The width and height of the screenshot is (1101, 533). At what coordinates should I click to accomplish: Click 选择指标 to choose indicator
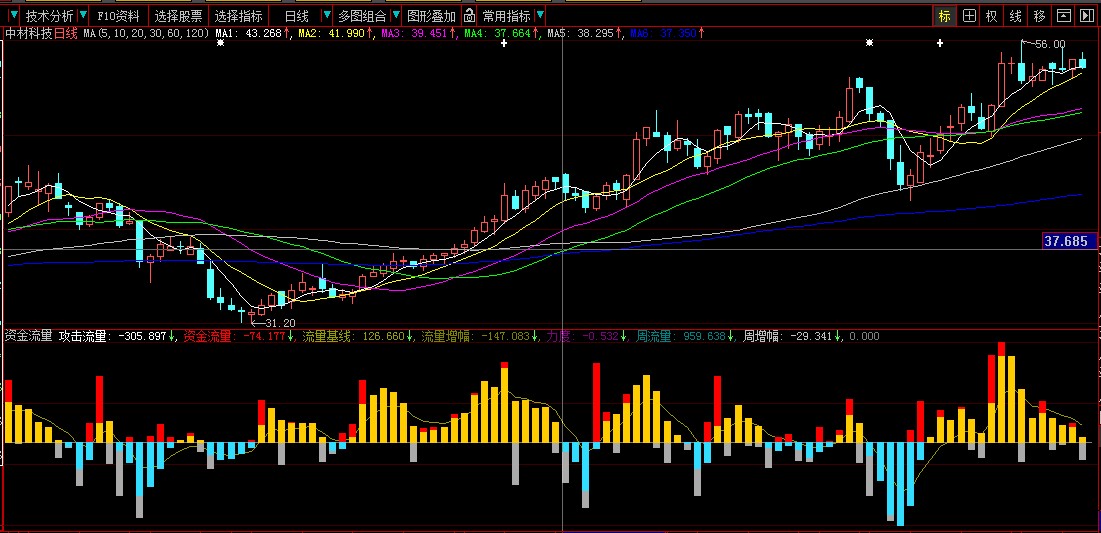point(239,16)
